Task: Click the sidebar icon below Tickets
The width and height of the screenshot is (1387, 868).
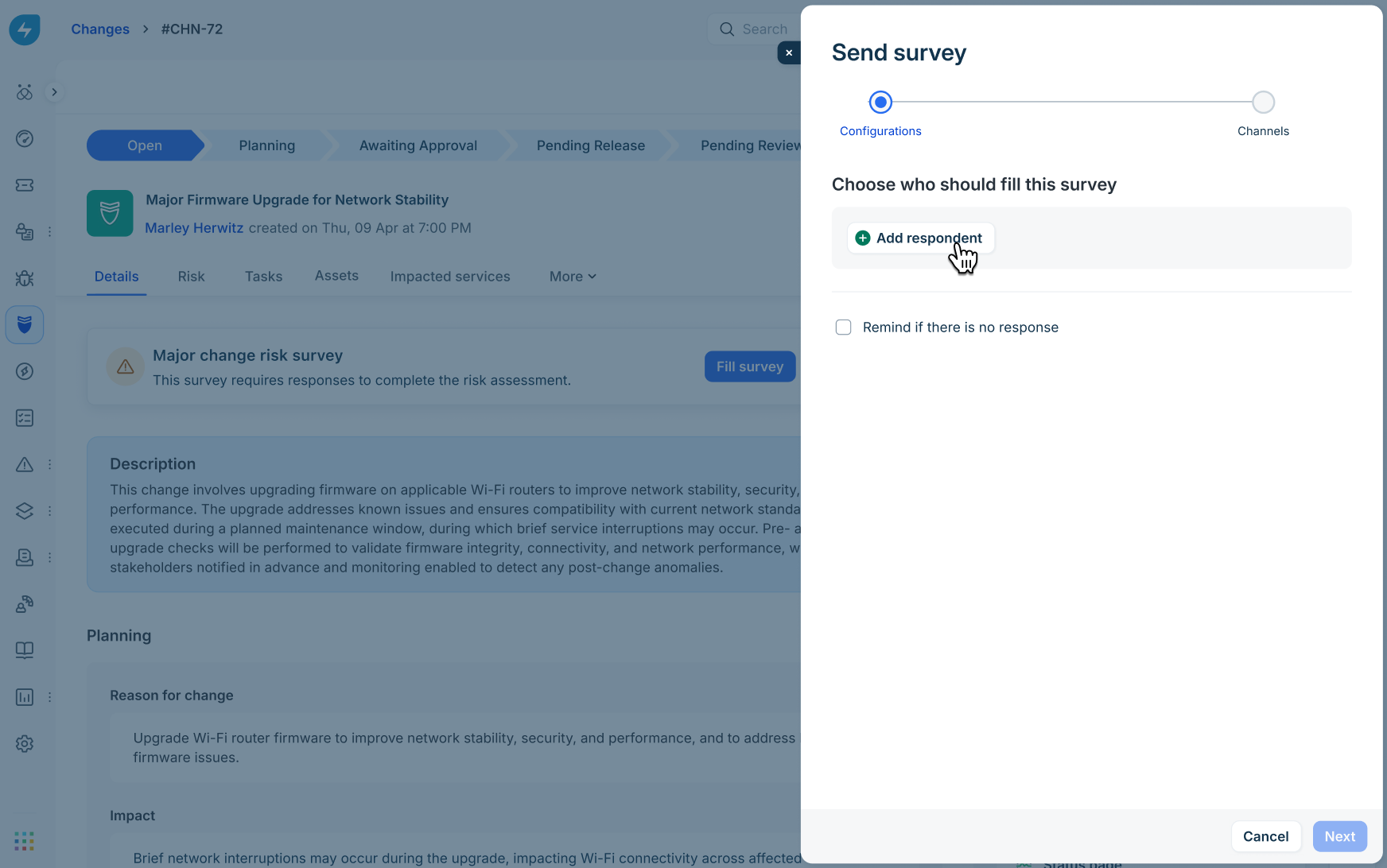Action: pos(25,231)
